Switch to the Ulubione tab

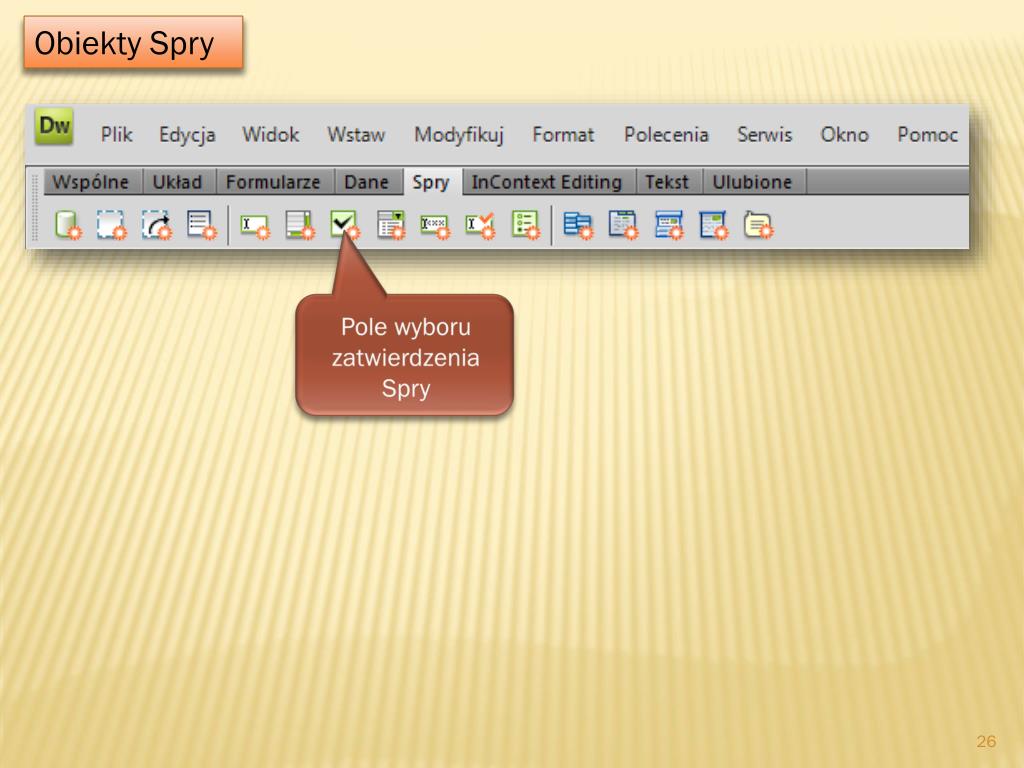point(752,182)
